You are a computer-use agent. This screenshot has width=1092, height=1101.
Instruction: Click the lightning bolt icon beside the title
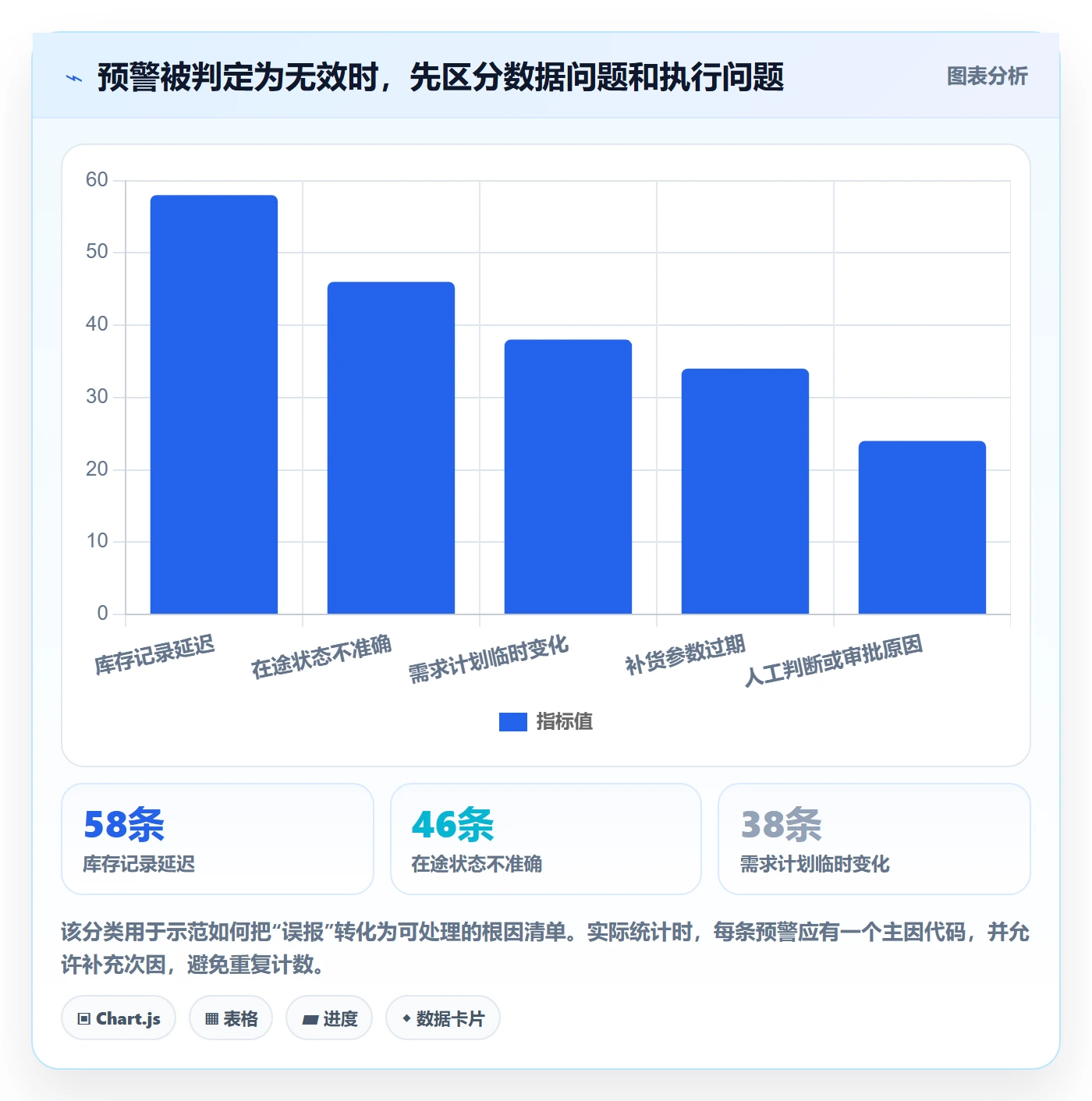pyautogui.click(x=74, y=78)
